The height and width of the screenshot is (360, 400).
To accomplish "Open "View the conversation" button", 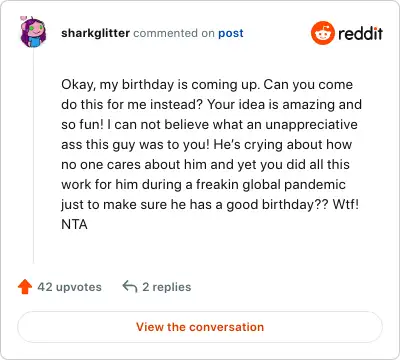I will point(200,327).
